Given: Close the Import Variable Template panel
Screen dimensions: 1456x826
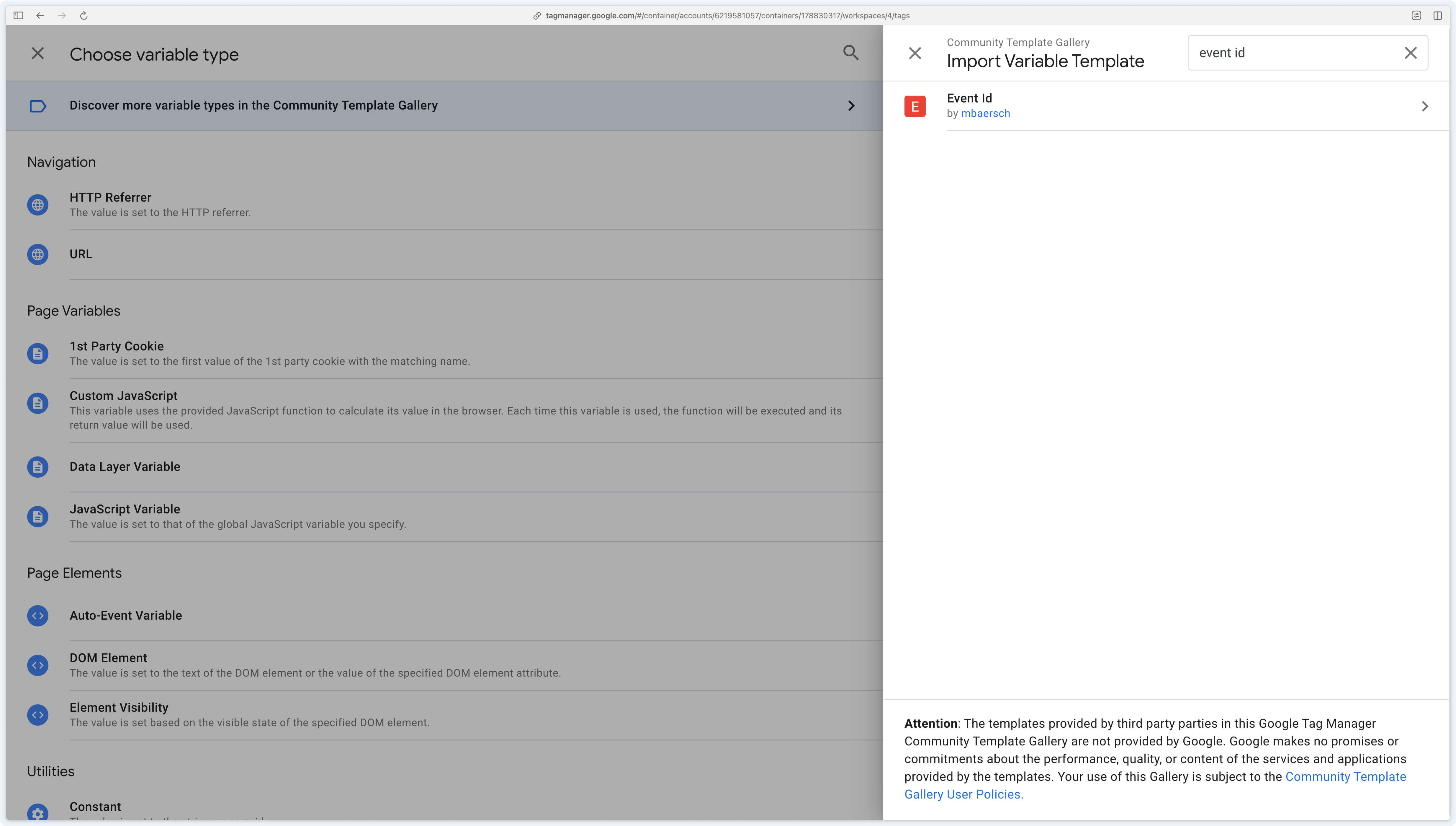Looking at the screenshot, I should tap(915, 53).
